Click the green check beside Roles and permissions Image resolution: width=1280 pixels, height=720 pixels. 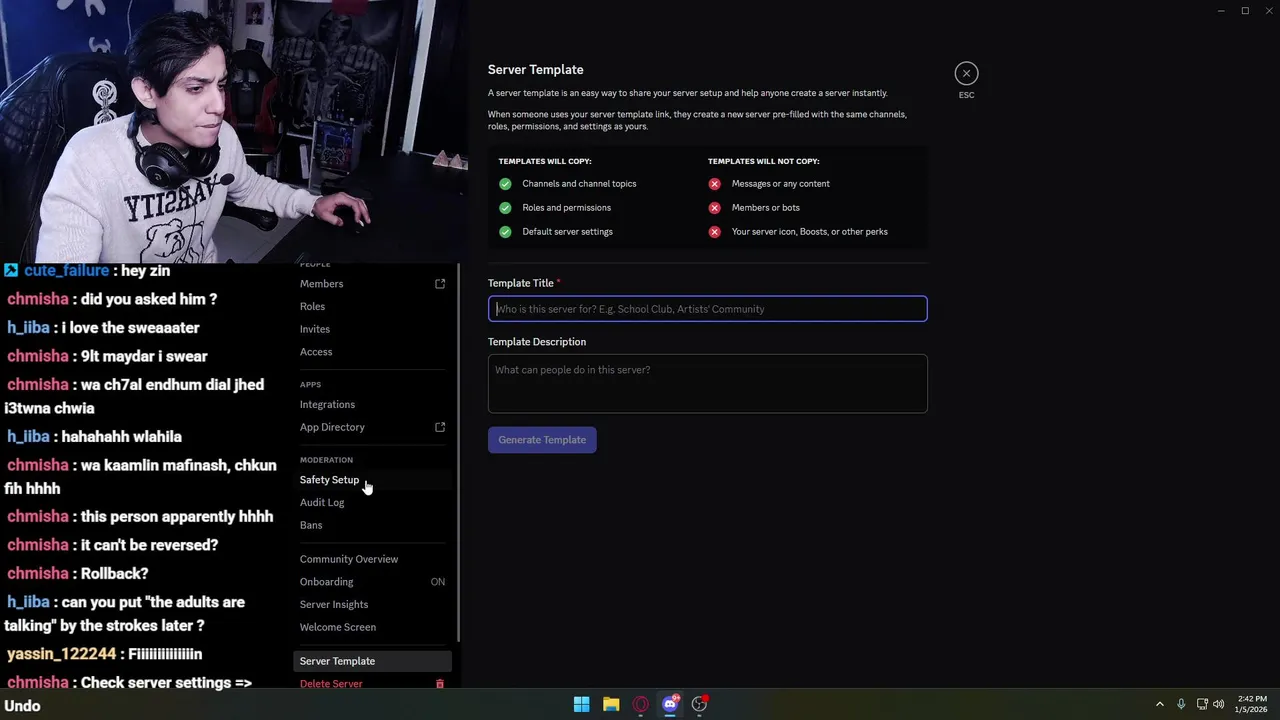click(505, 208)
